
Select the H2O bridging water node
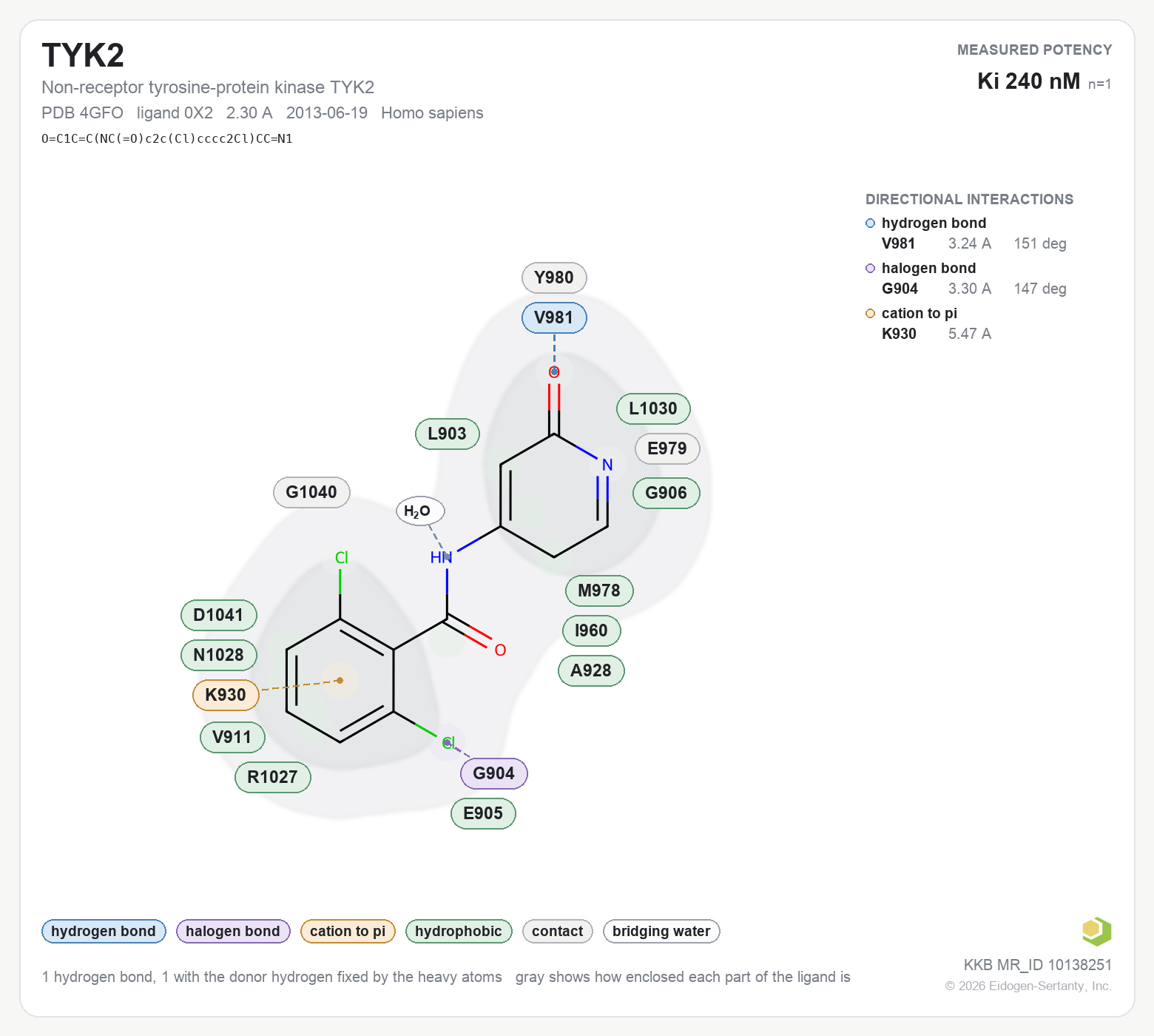[x=420, y=511]
